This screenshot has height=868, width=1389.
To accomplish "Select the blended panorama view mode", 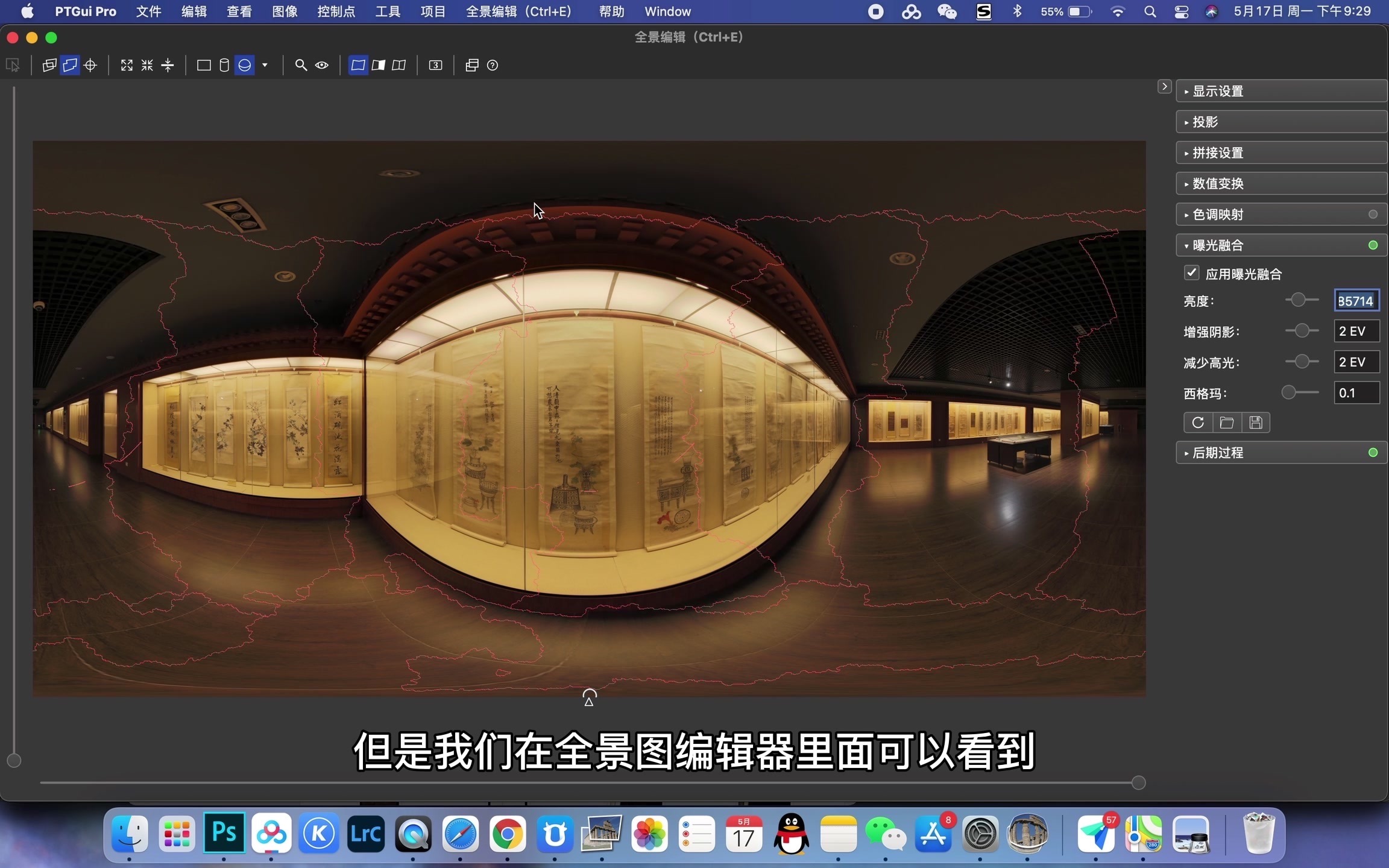I will tap(358, 65).
